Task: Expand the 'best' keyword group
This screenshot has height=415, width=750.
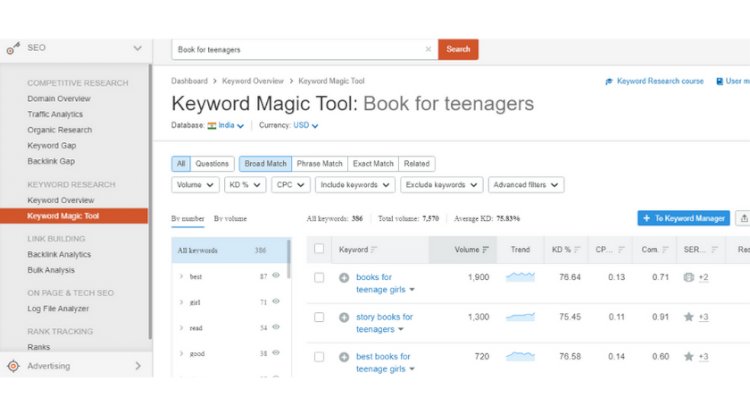Action: click(181, 276)
